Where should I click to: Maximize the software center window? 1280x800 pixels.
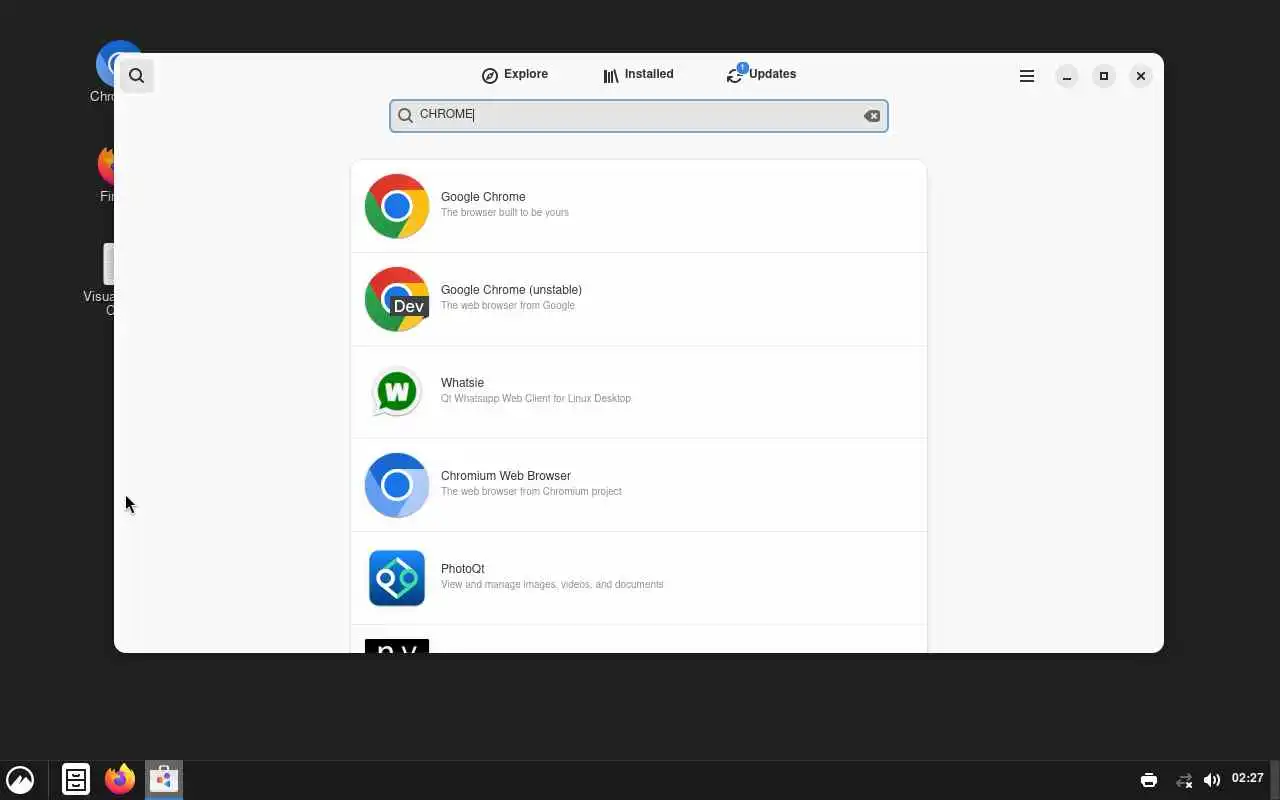[x=1104, y=76]
